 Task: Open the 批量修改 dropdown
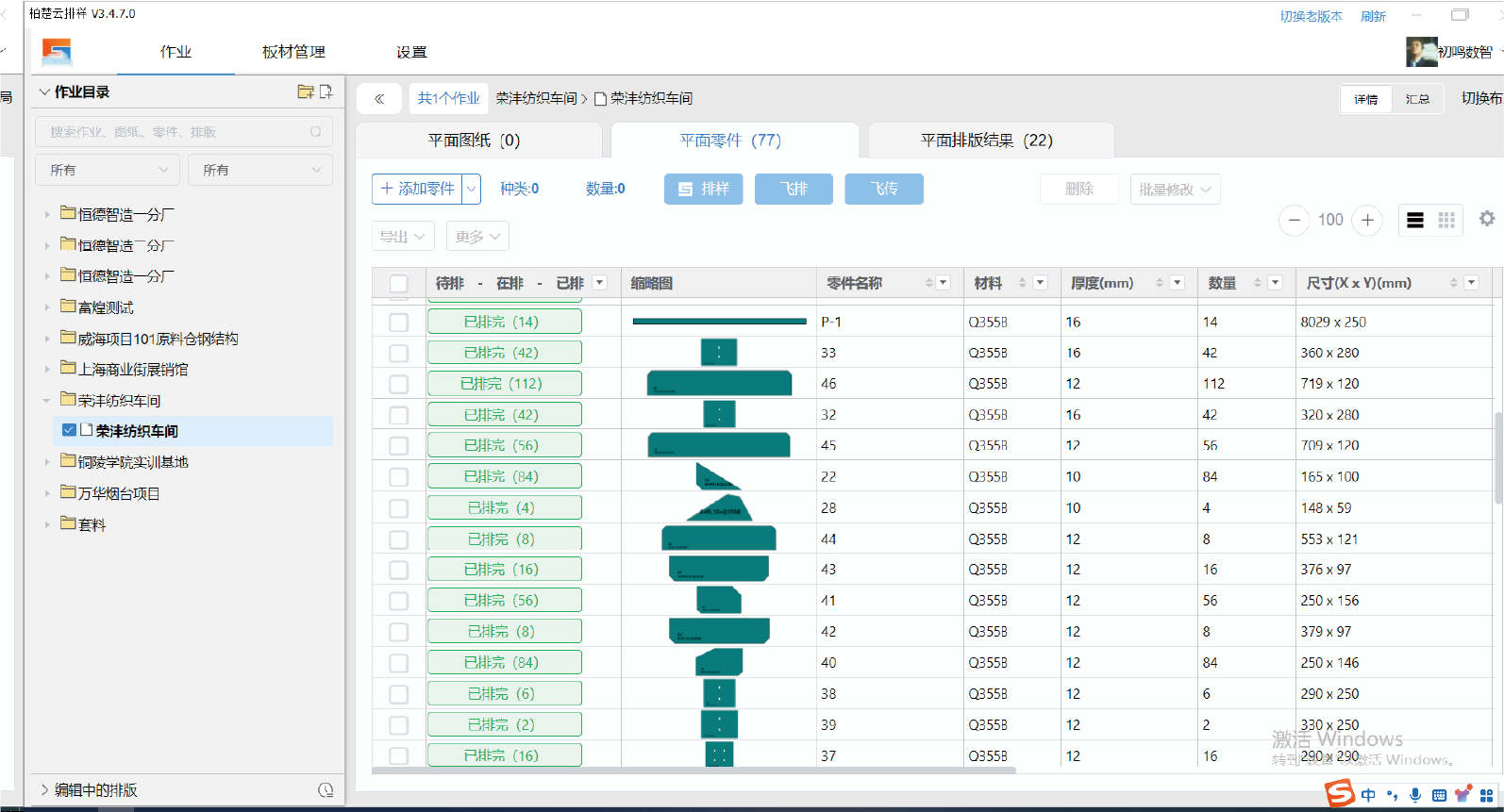1175,189
